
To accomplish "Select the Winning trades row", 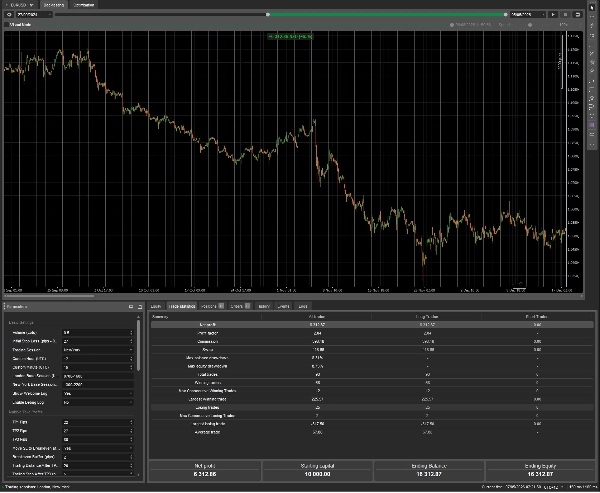I will coord(372,383).
